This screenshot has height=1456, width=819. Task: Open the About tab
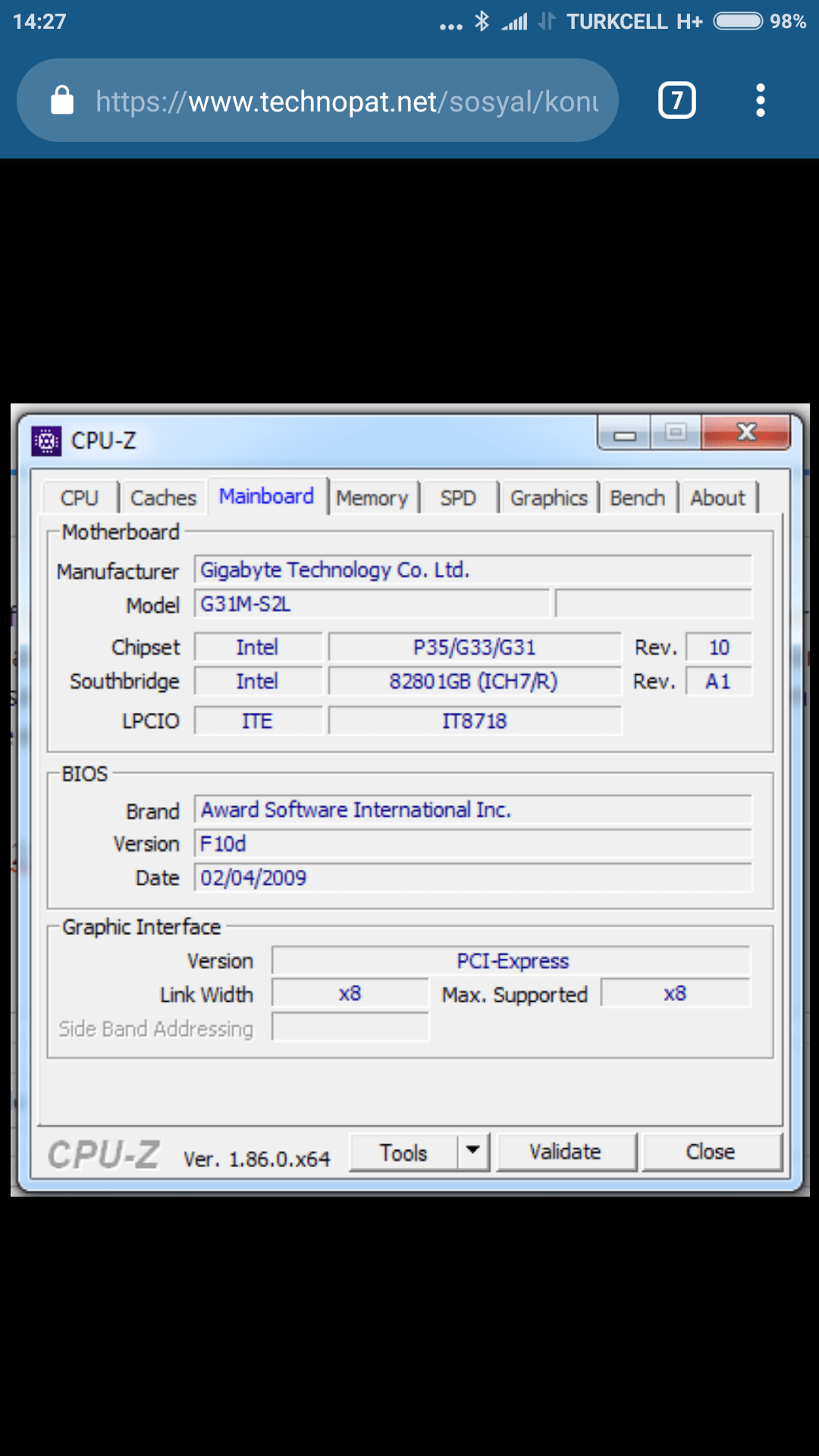coord(718,498)
